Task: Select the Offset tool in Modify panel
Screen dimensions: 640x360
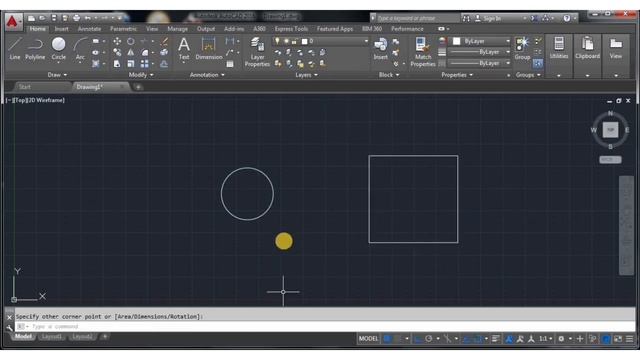Action: tap(164, 64)
